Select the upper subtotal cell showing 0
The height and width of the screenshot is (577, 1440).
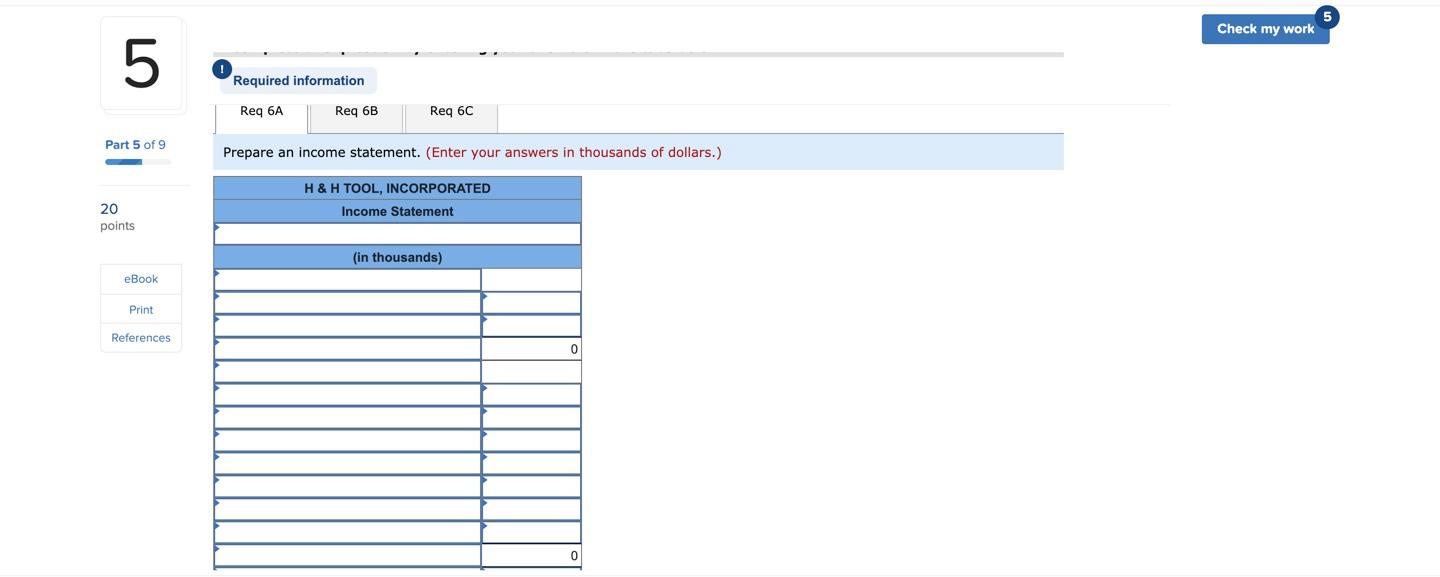click(531, 349)
